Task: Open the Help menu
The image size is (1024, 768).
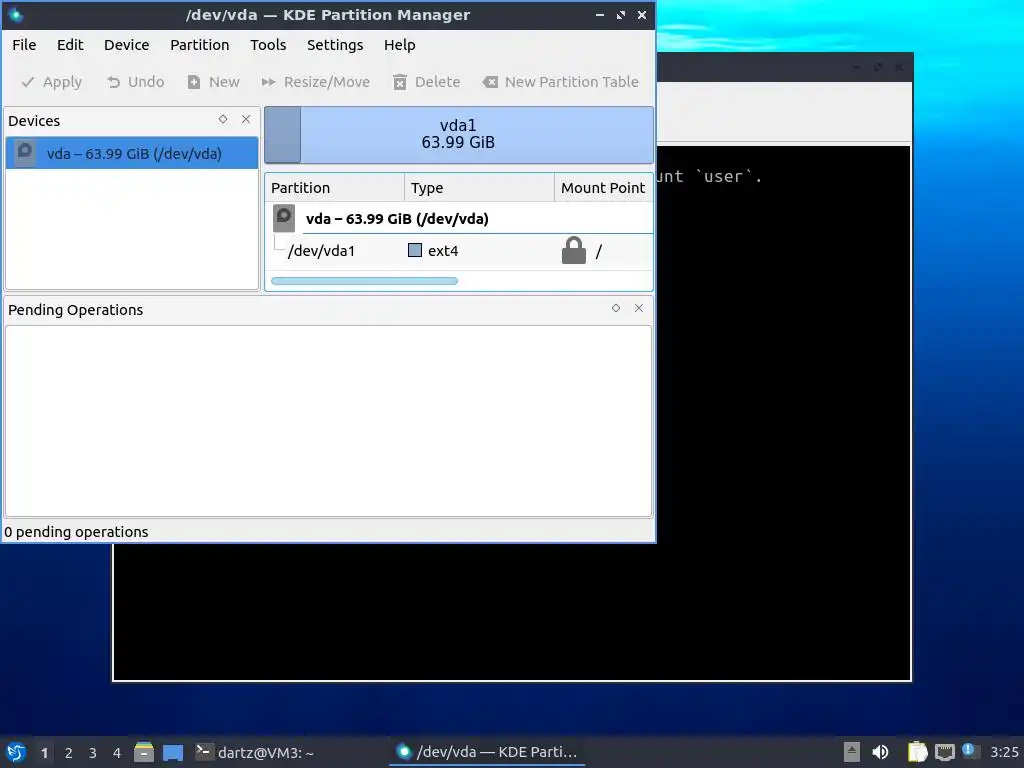Action: tap(400, 45)
